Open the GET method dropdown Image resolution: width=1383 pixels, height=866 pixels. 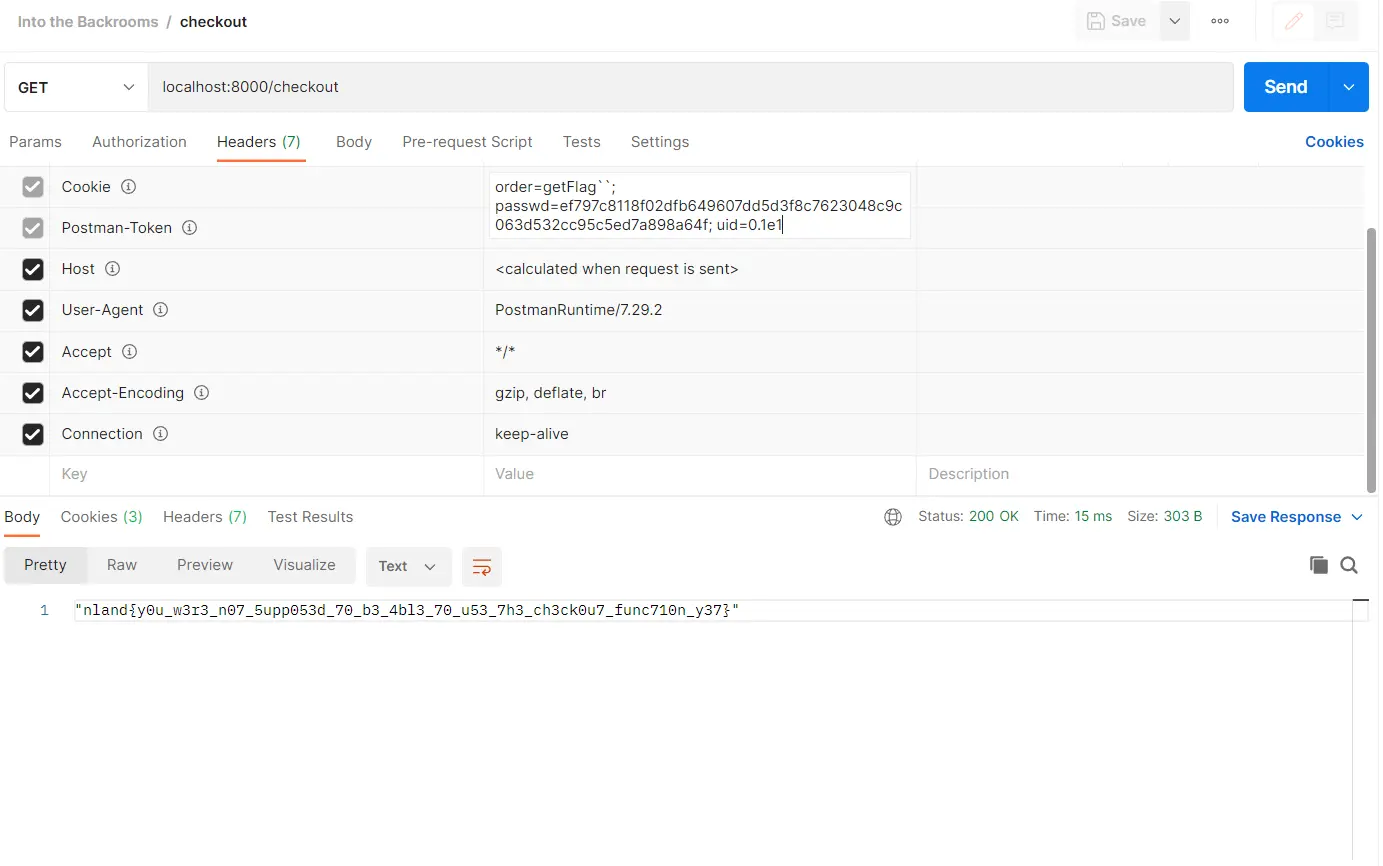[x=76, y=88]
